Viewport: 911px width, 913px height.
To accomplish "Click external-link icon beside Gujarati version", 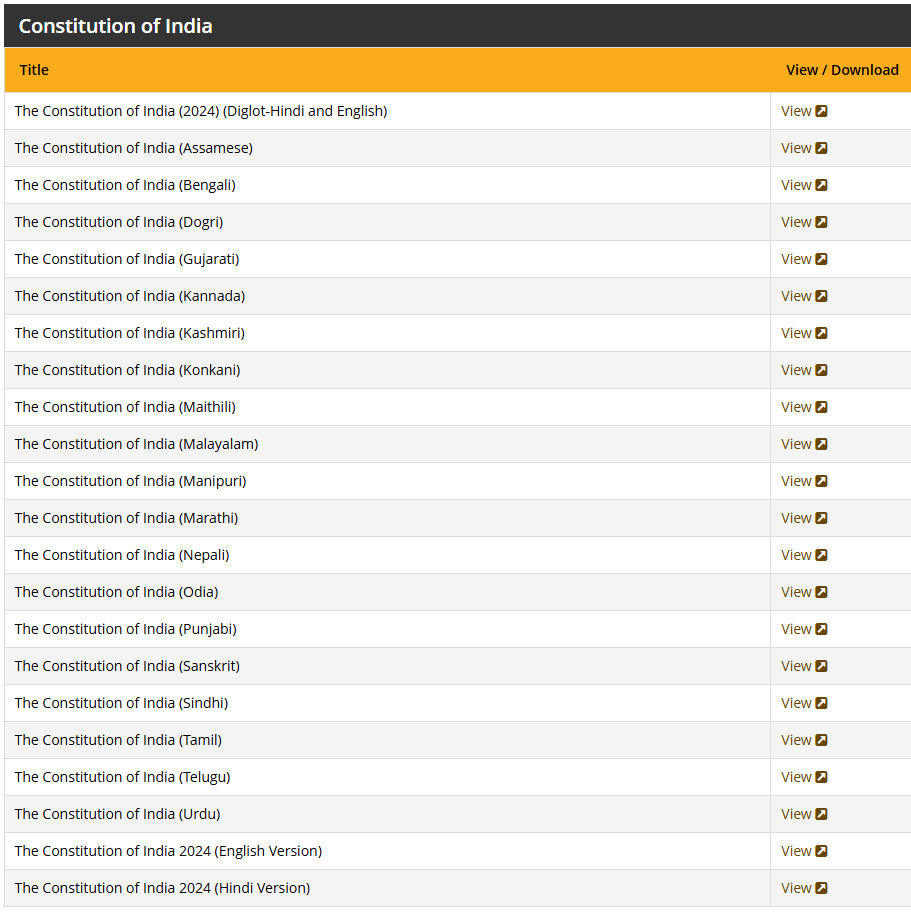I will 821,259.
